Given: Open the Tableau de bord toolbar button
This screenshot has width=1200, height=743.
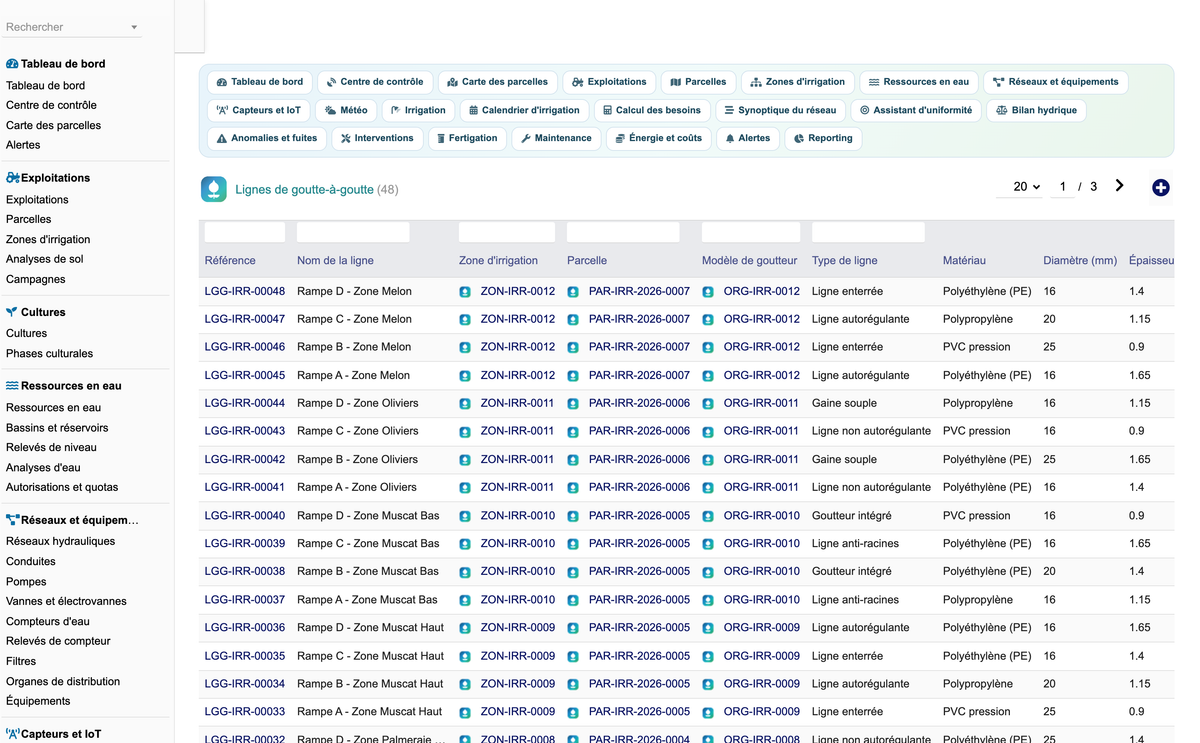Looking at the screenshot, I should point(260,82).
